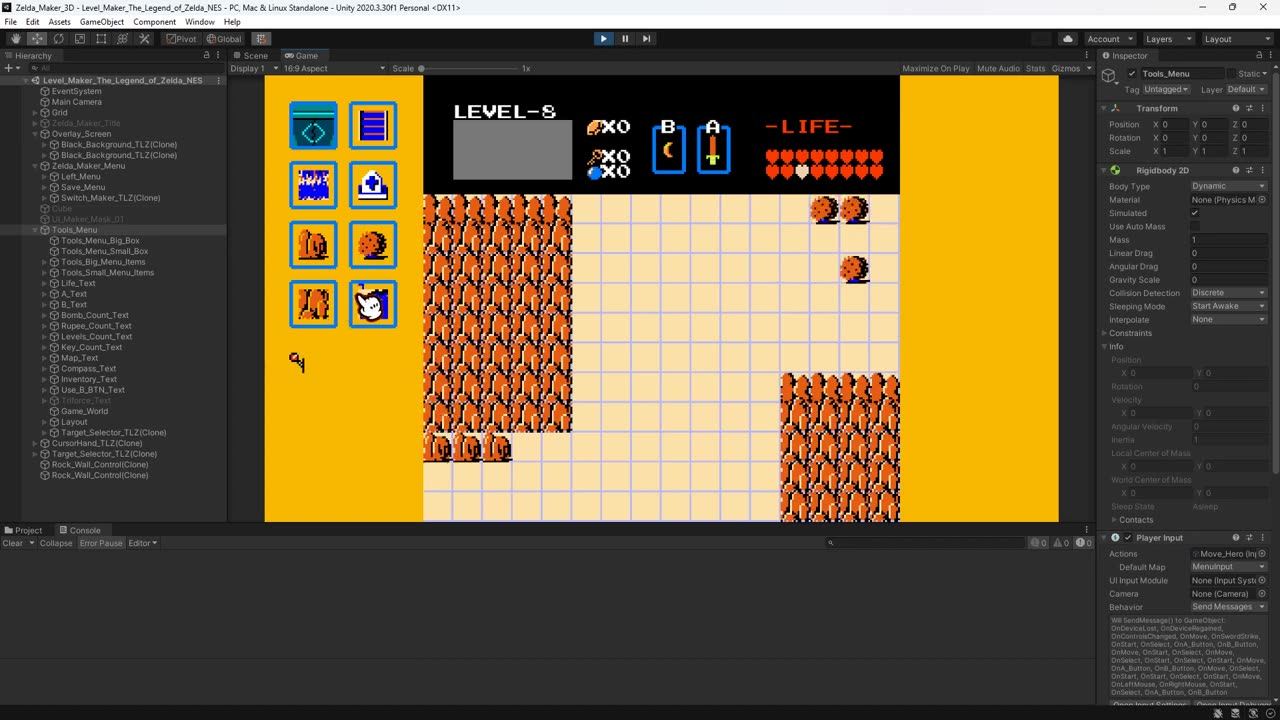The image size is (1280, 720).
Task: Collapse Overlay_Screen in Hierarchy
Action: 34,134
